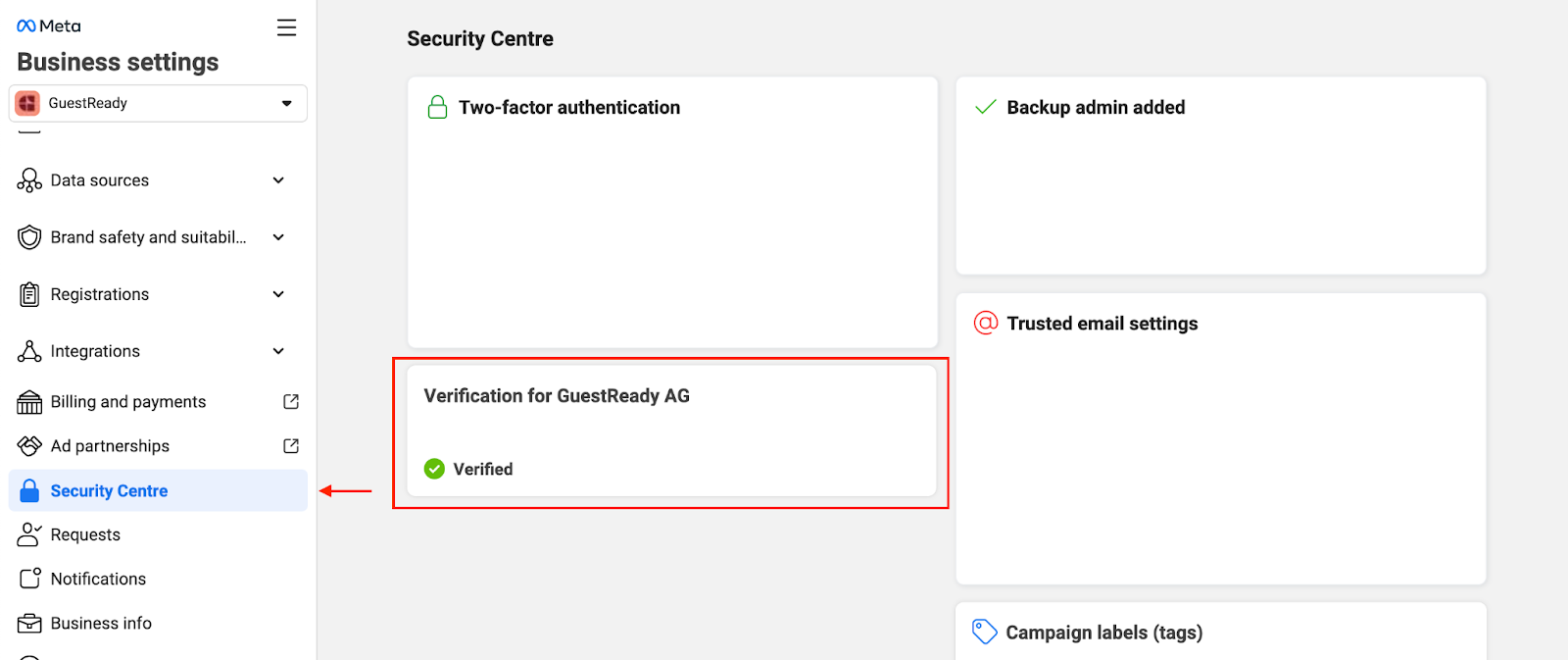Click the Two-factor authentication lock icon

(x=437, y=107)
